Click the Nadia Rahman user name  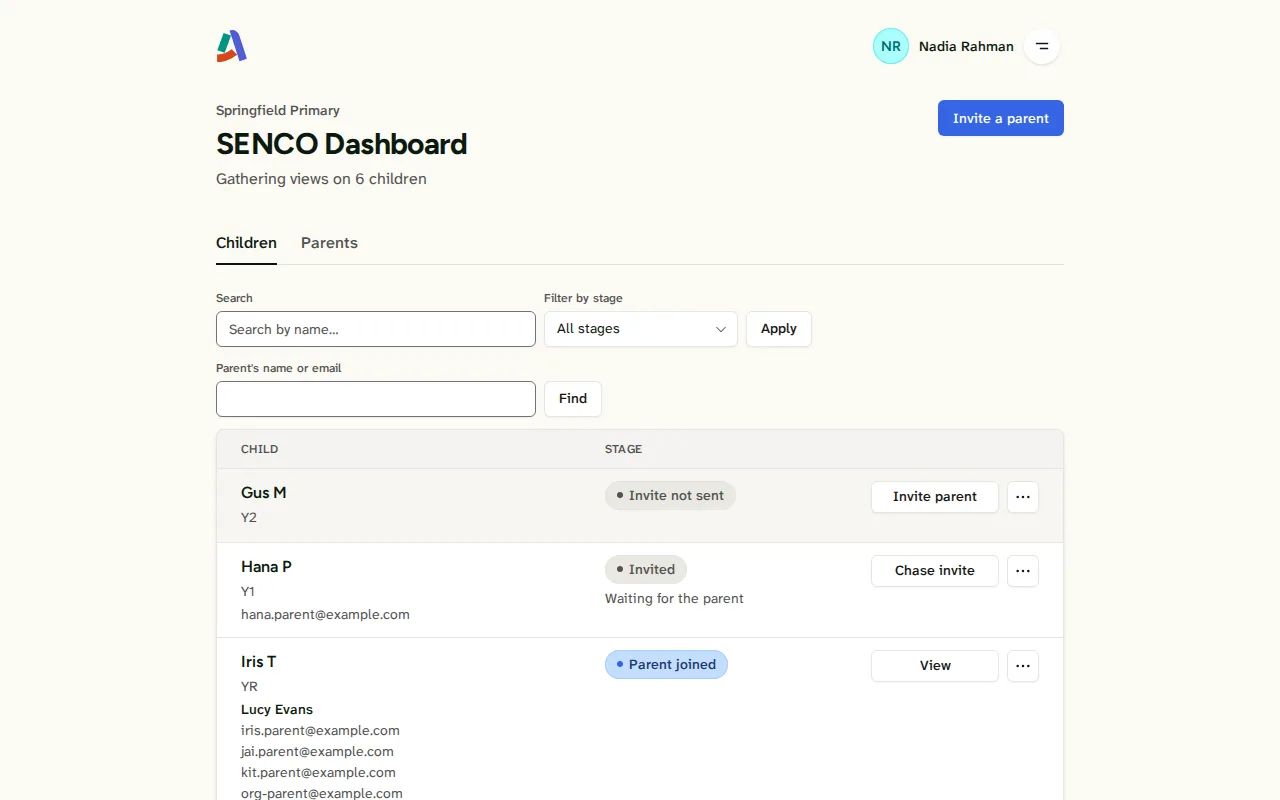click(x=966, y=46)
